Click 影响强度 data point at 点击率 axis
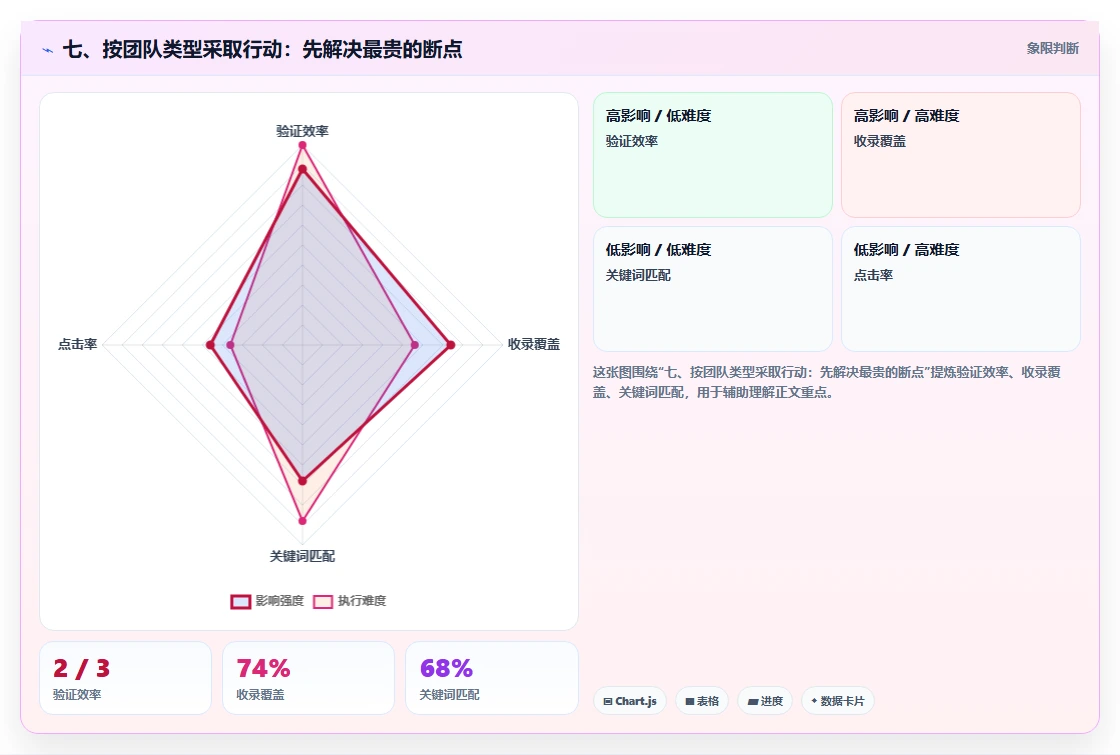1120x755 pixels. (210, 345)
